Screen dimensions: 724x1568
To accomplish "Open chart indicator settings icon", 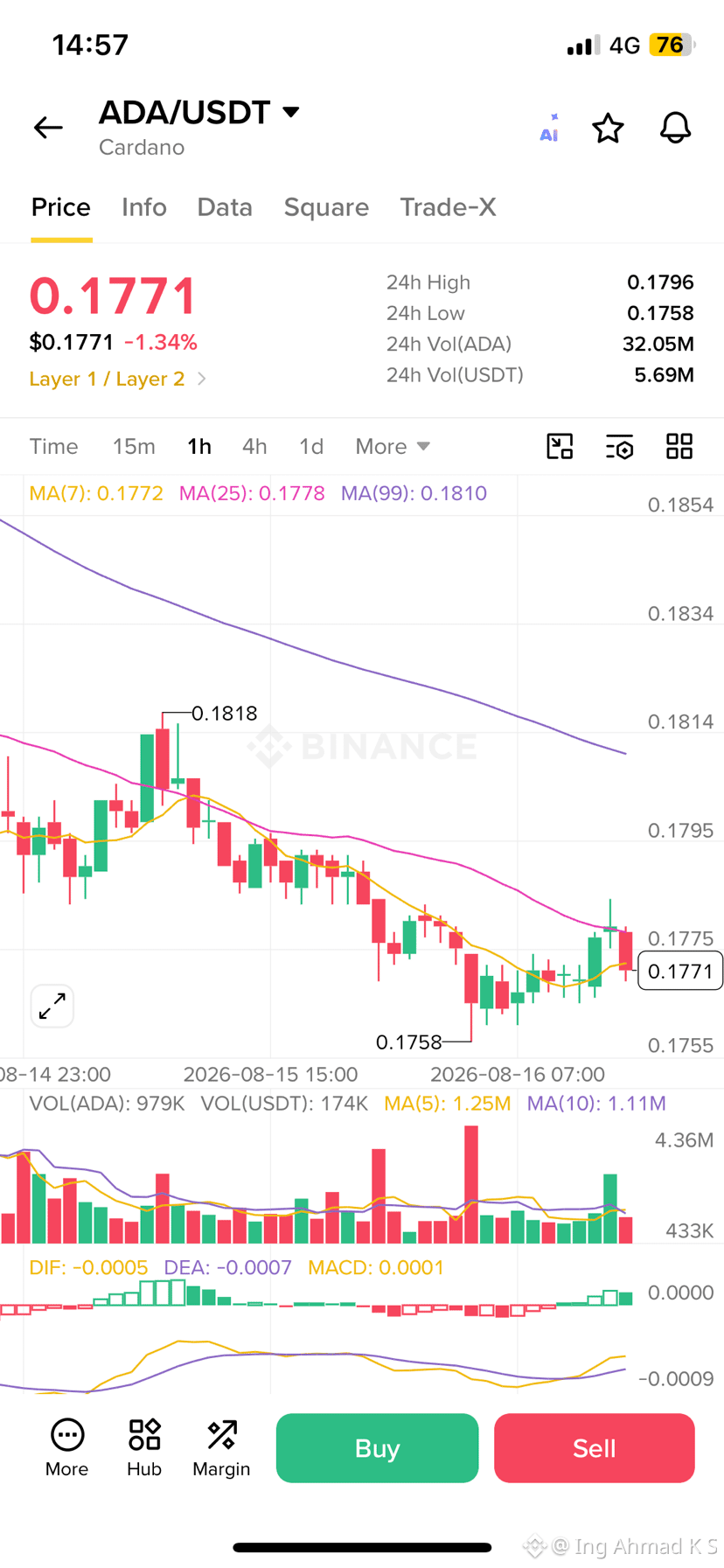I will click(619, 446).
